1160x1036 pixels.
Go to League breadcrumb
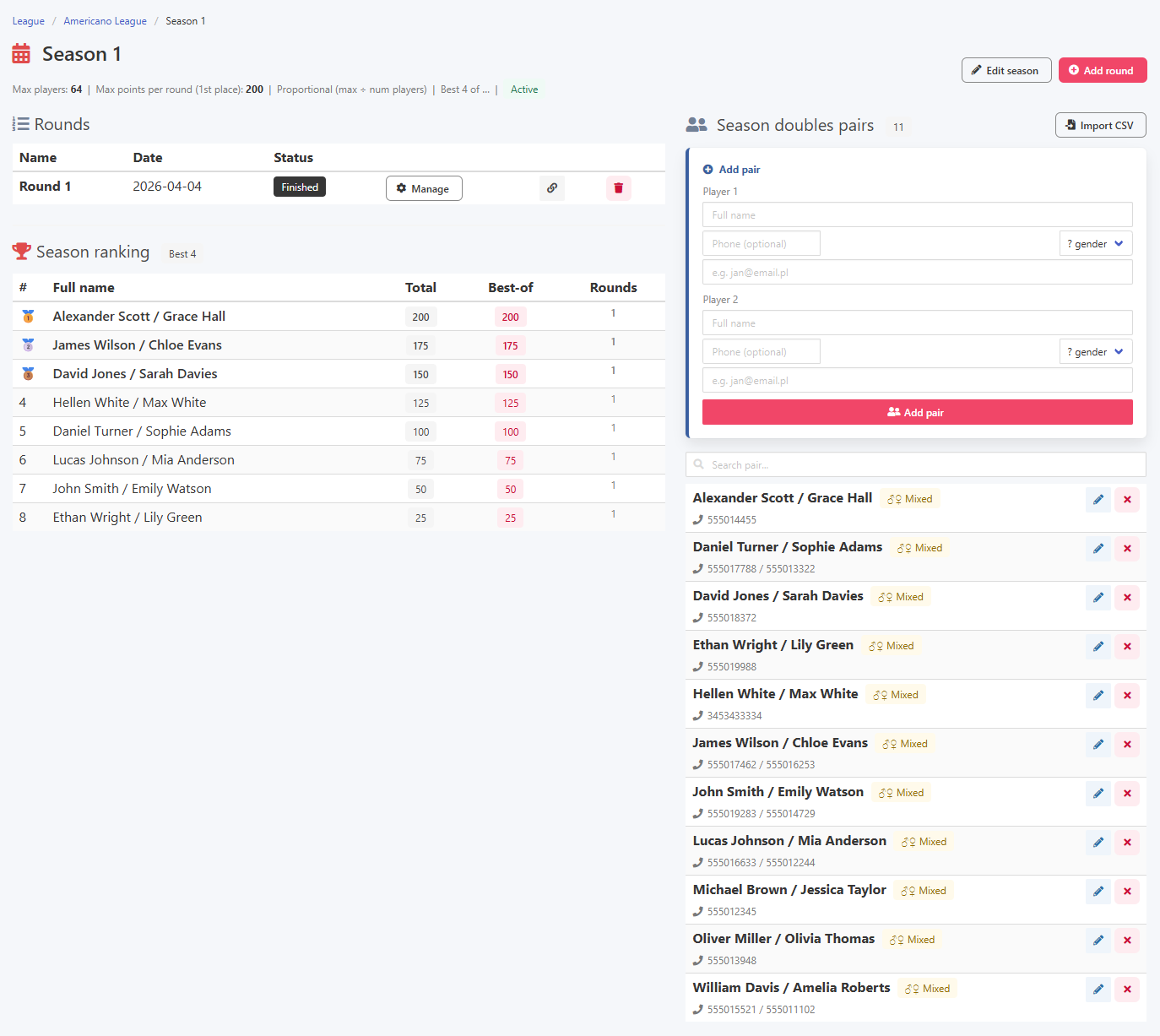coord(29,21)
